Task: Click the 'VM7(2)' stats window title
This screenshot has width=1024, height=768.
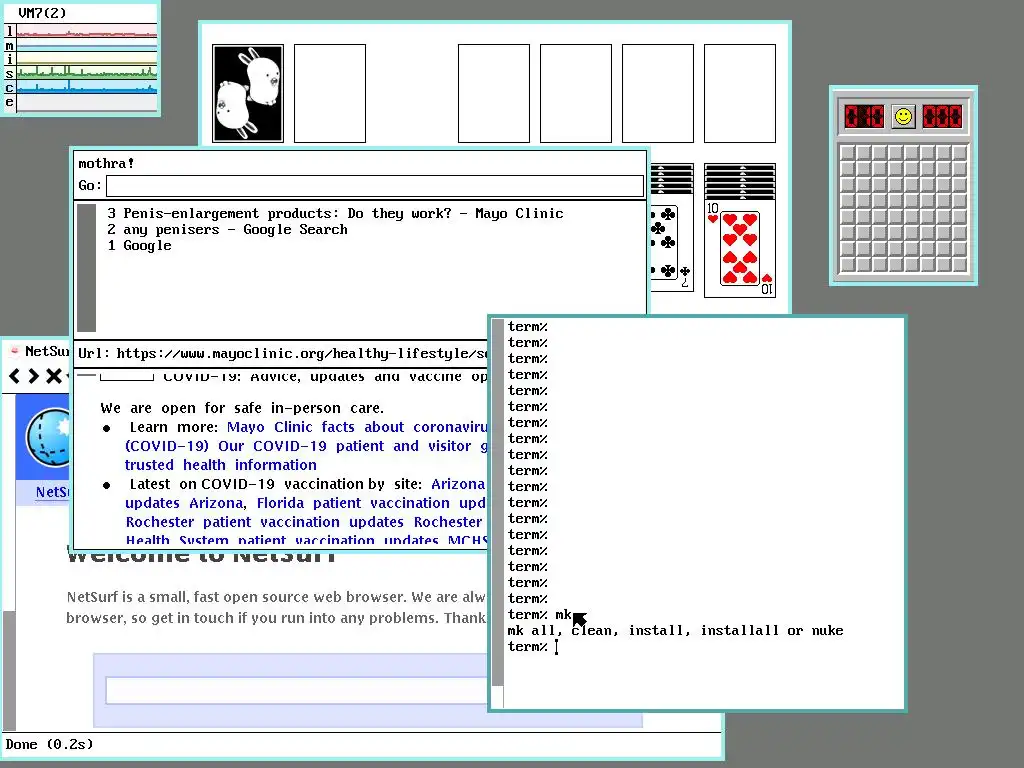Action: point(42,13)
